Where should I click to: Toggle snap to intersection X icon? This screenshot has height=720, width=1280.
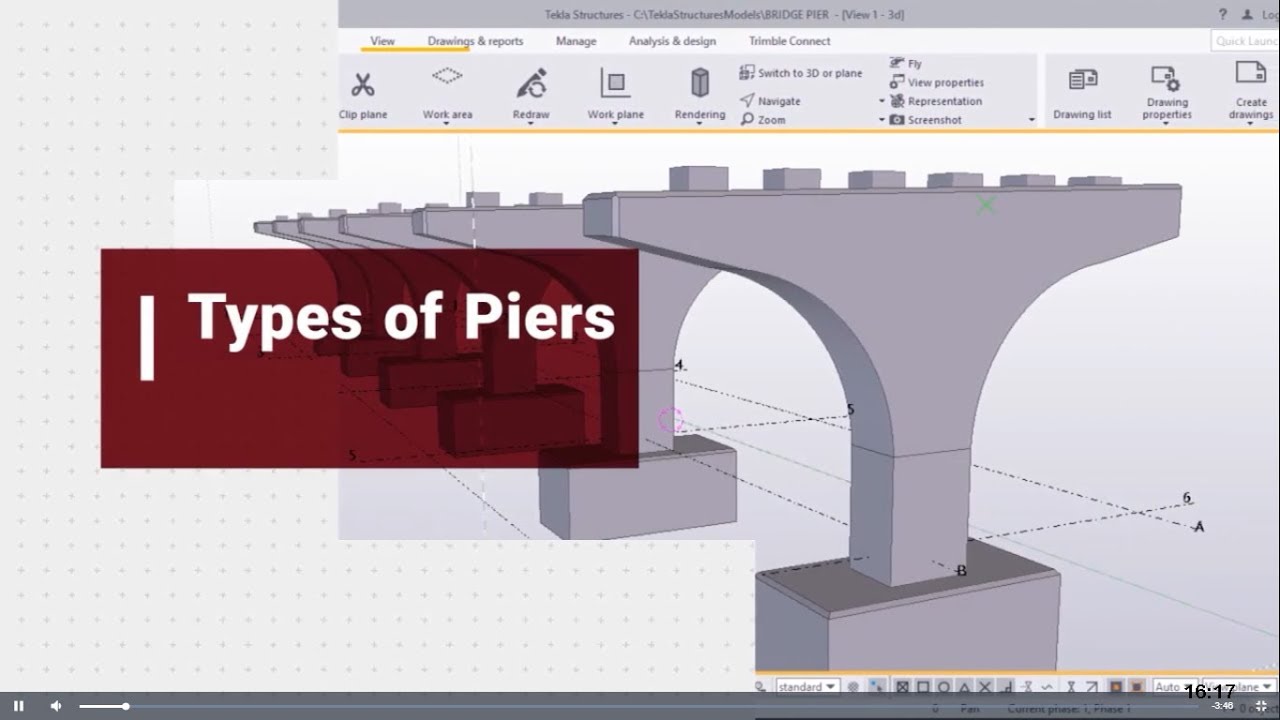point(985,687)
